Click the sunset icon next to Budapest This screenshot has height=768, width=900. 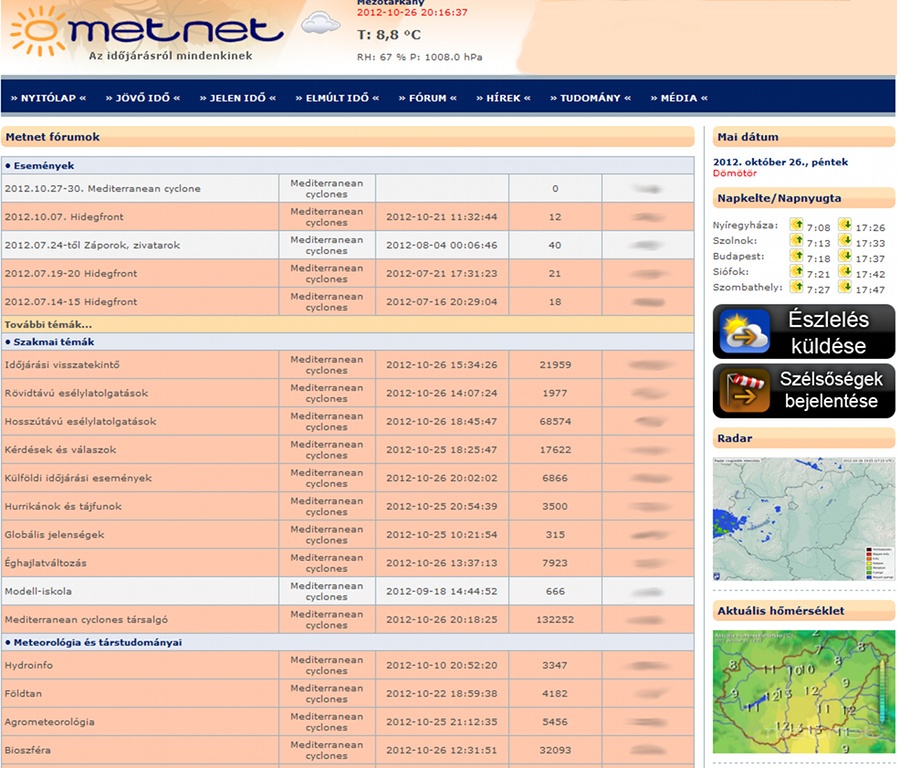844,257
